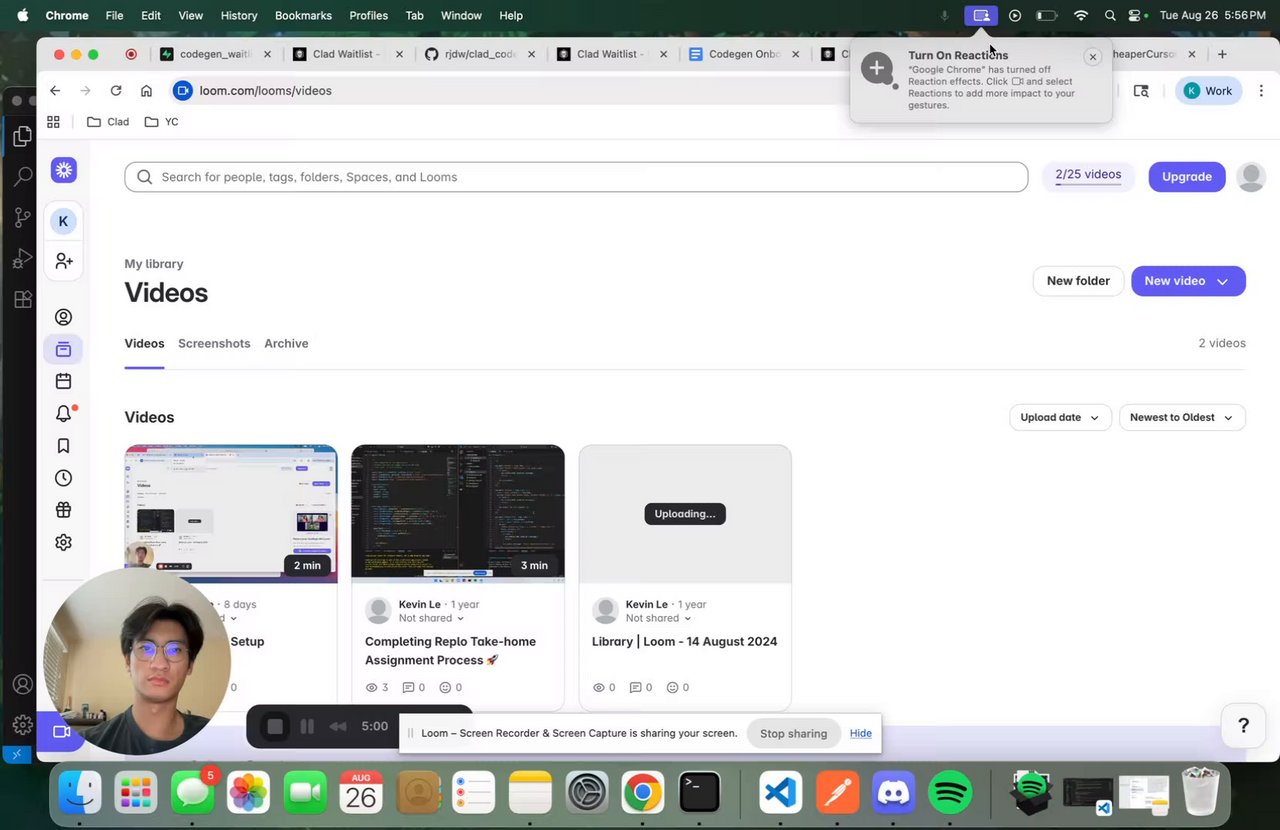Click Chrome's reload page button
Screen dimensions: 1280x830
click(116, 90)
